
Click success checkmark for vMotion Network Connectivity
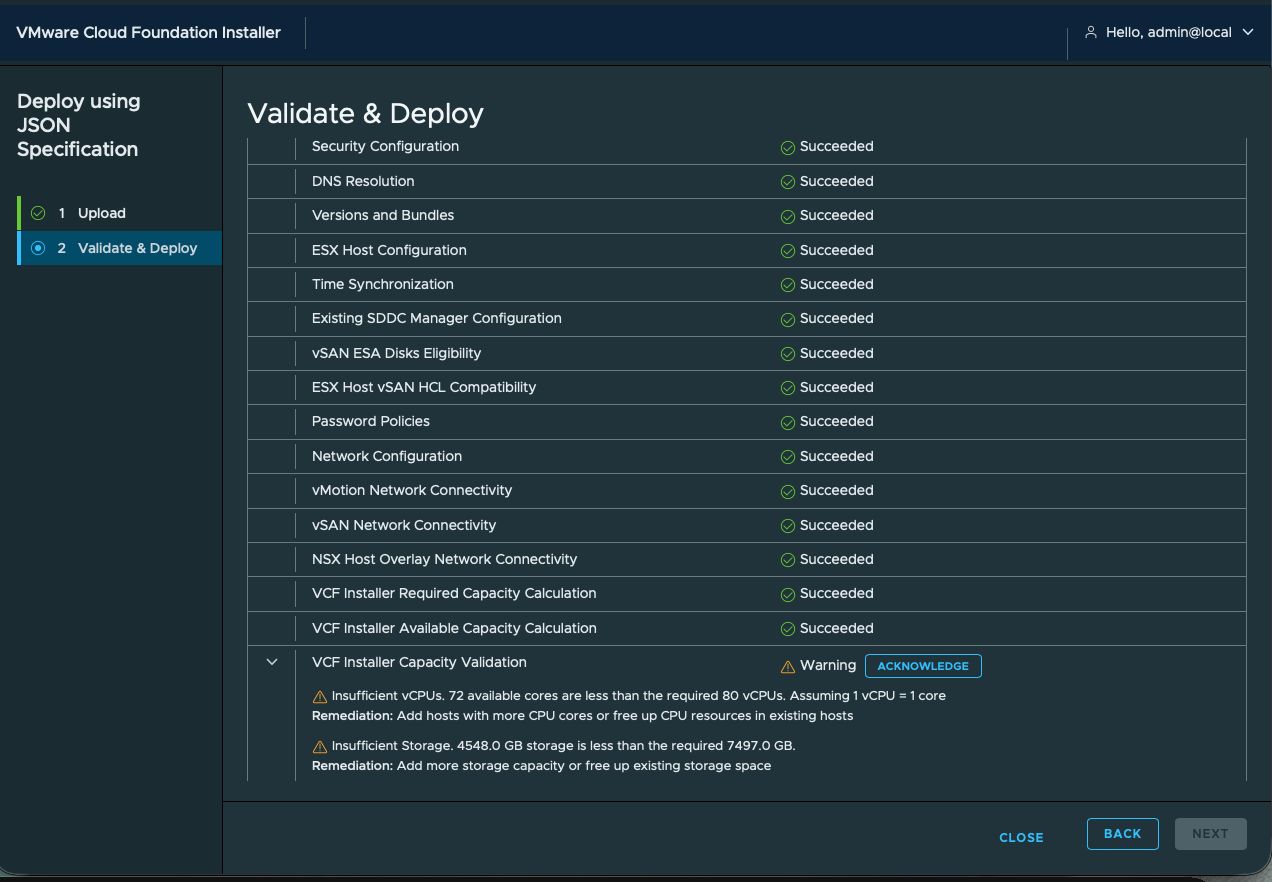point(788,491)
